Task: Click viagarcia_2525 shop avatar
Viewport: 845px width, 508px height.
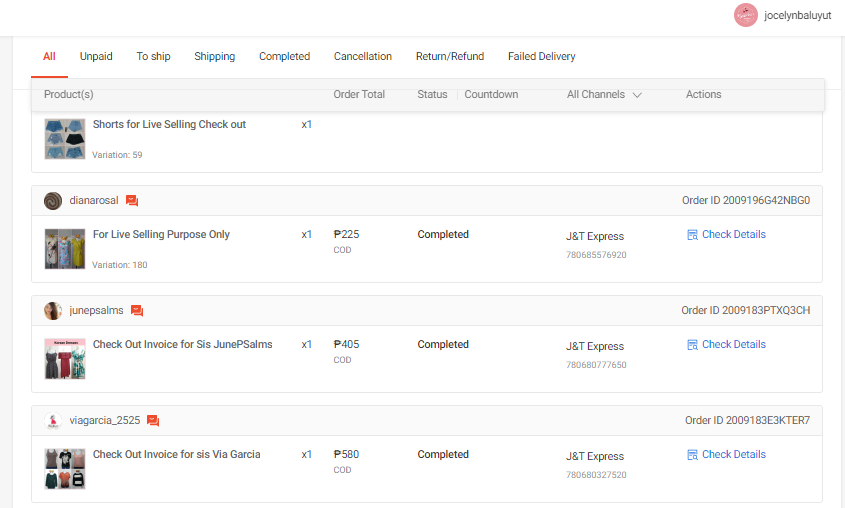Action: (53, 421)
